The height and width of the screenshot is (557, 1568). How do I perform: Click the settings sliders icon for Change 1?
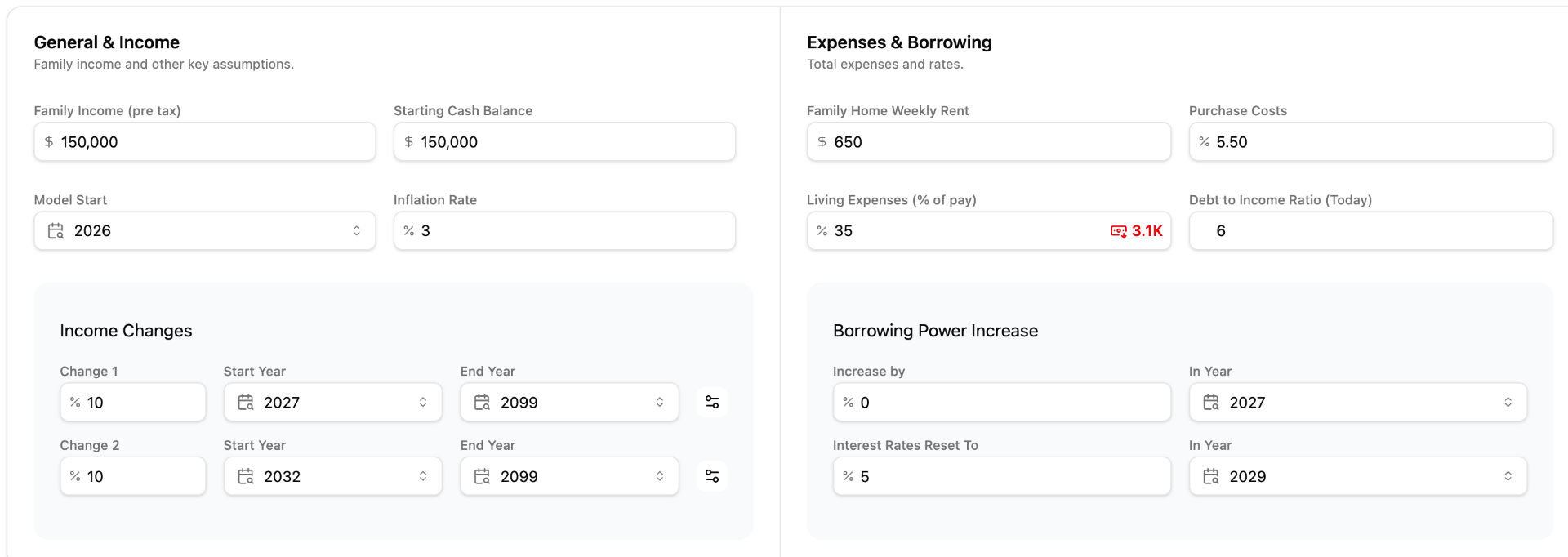coord(712,402)
